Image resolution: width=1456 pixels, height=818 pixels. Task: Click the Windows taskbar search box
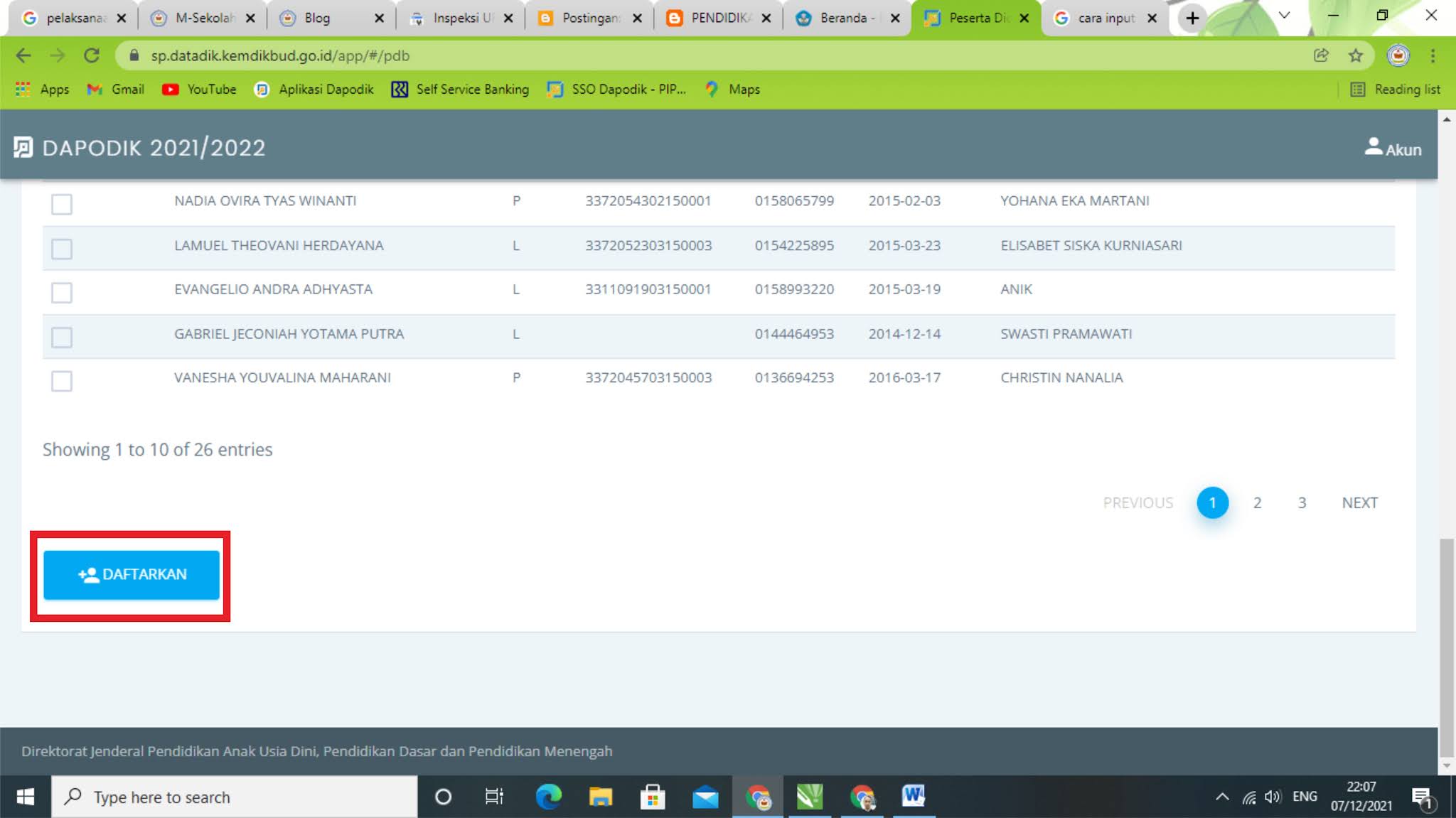[235, 797]
